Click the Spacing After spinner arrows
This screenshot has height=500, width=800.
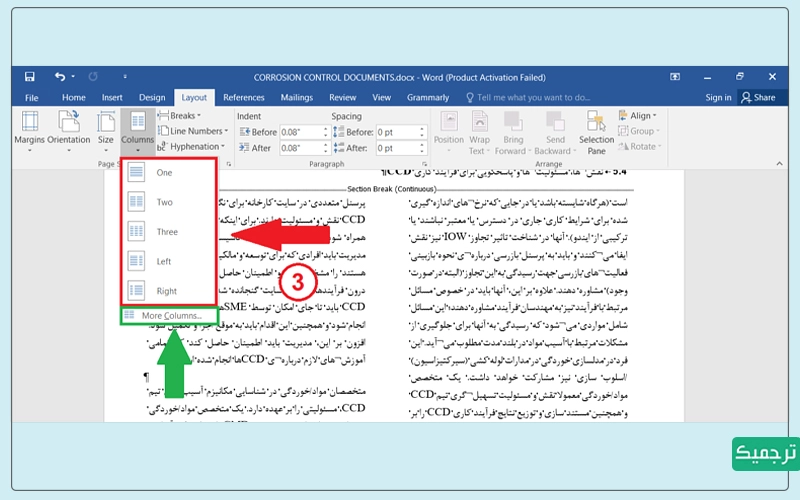[x=422, y=148]
